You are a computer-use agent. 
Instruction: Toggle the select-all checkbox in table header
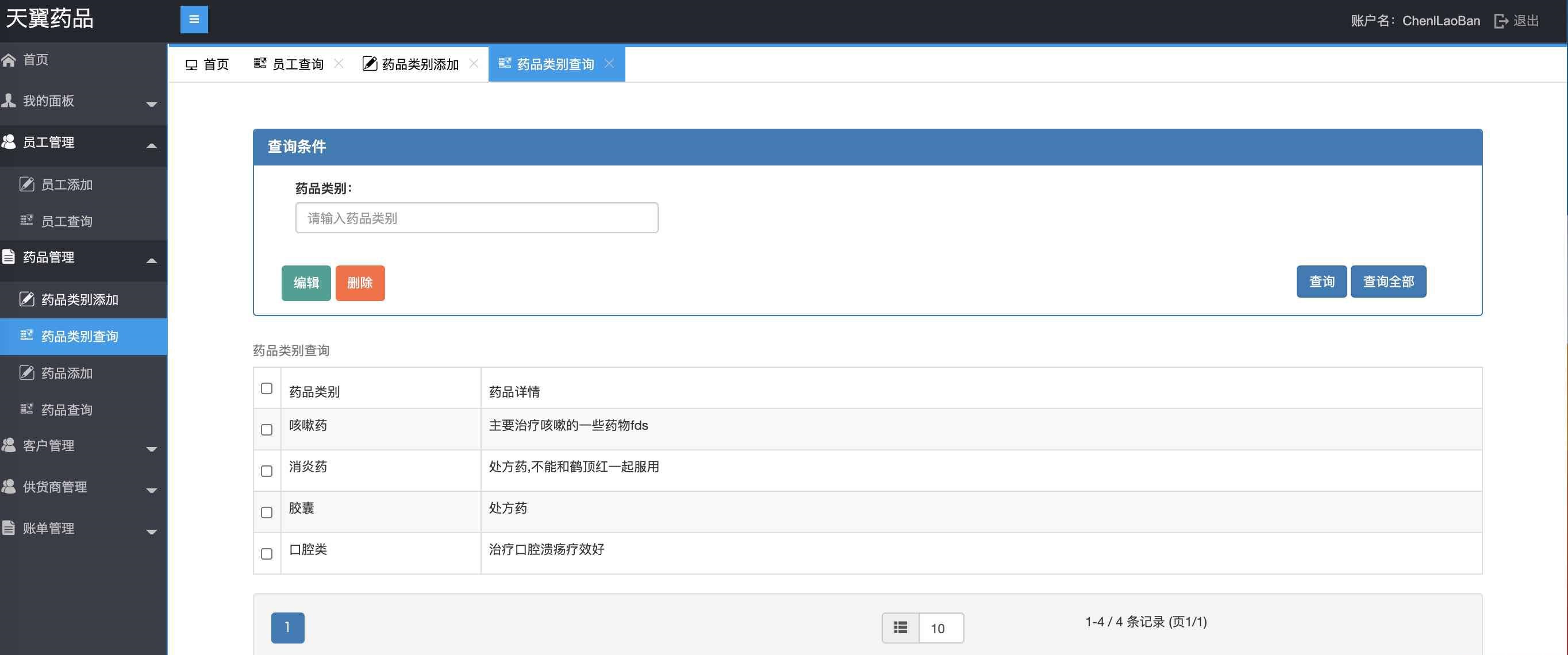pos(266,387)
